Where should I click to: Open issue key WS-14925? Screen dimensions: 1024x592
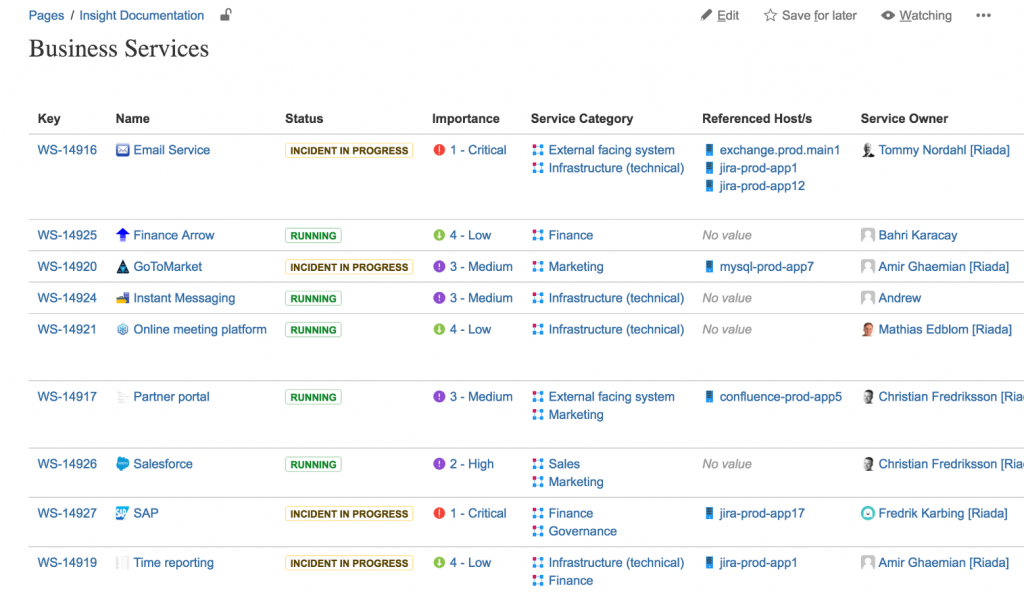coord(67,235)
